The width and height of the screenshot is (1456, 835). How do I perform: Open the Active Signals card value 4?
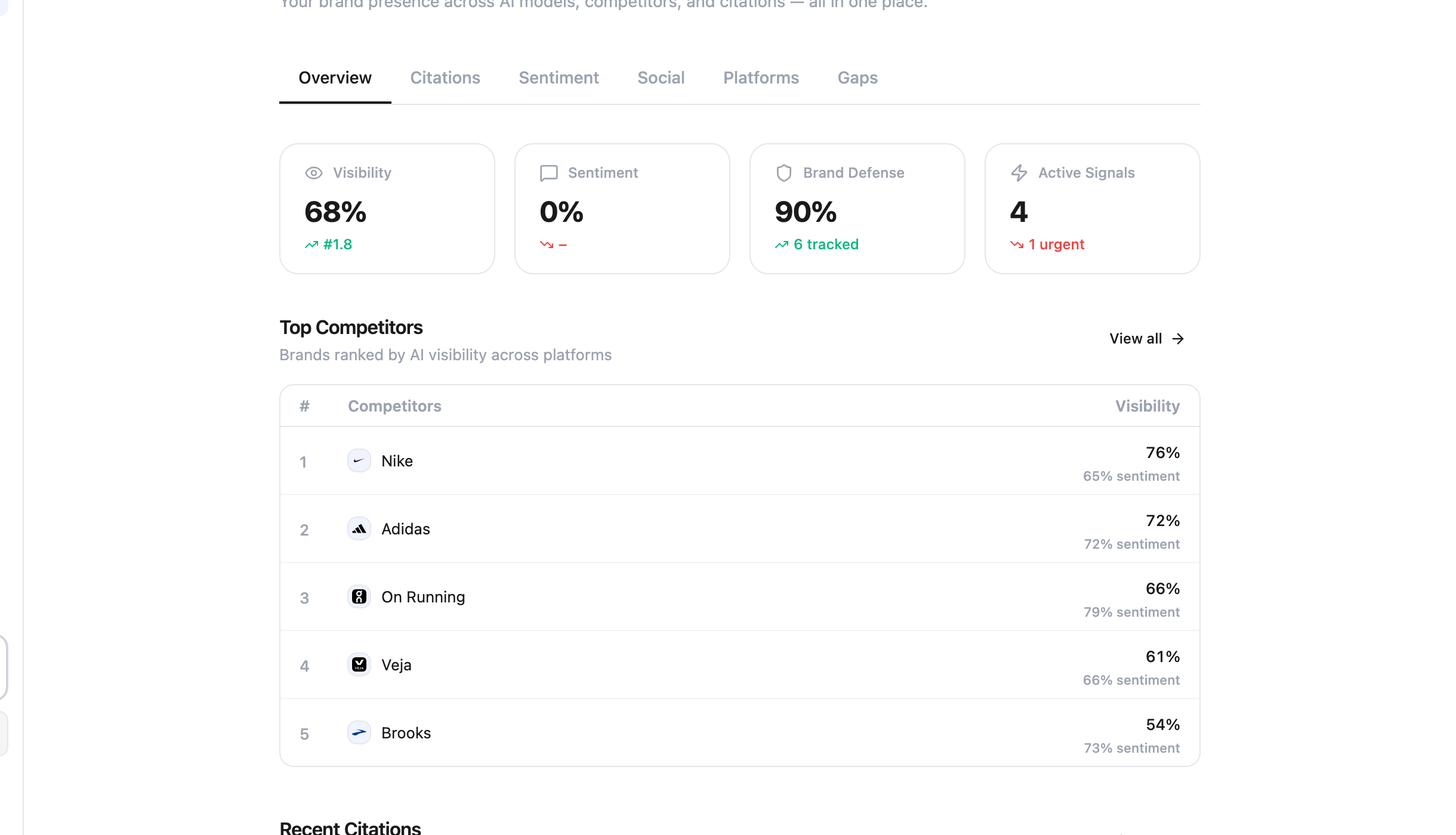pyautogui.click(x=1093, y=209)
